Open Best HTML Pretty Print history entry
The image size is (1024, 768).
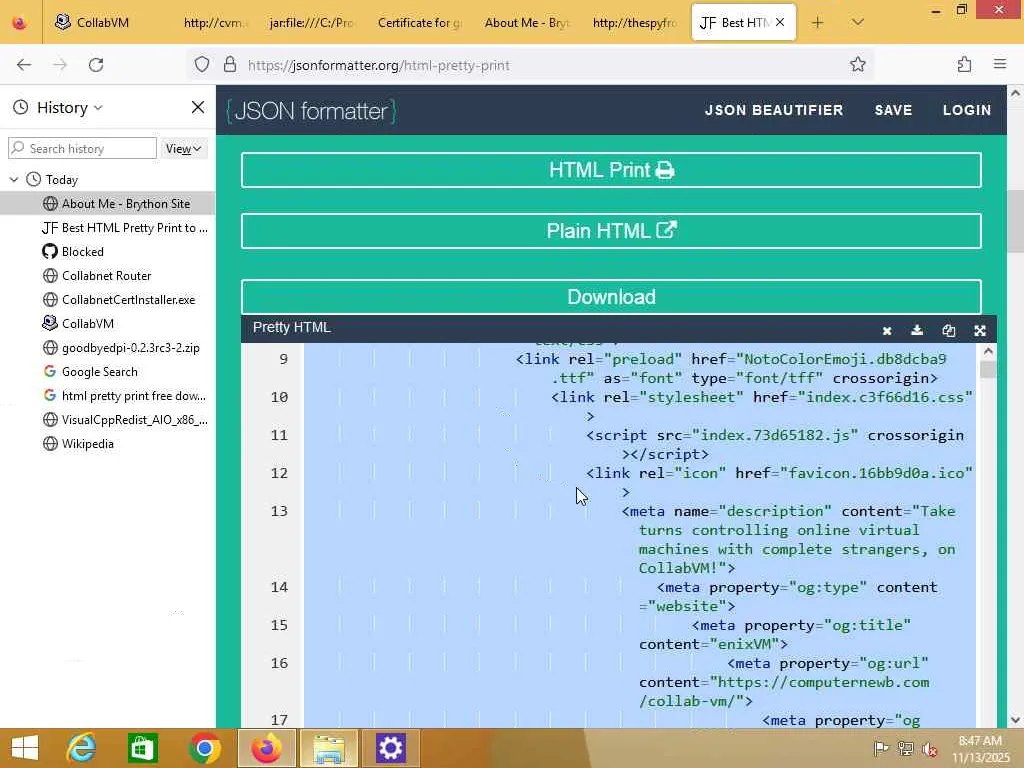(x=107, y=228)
